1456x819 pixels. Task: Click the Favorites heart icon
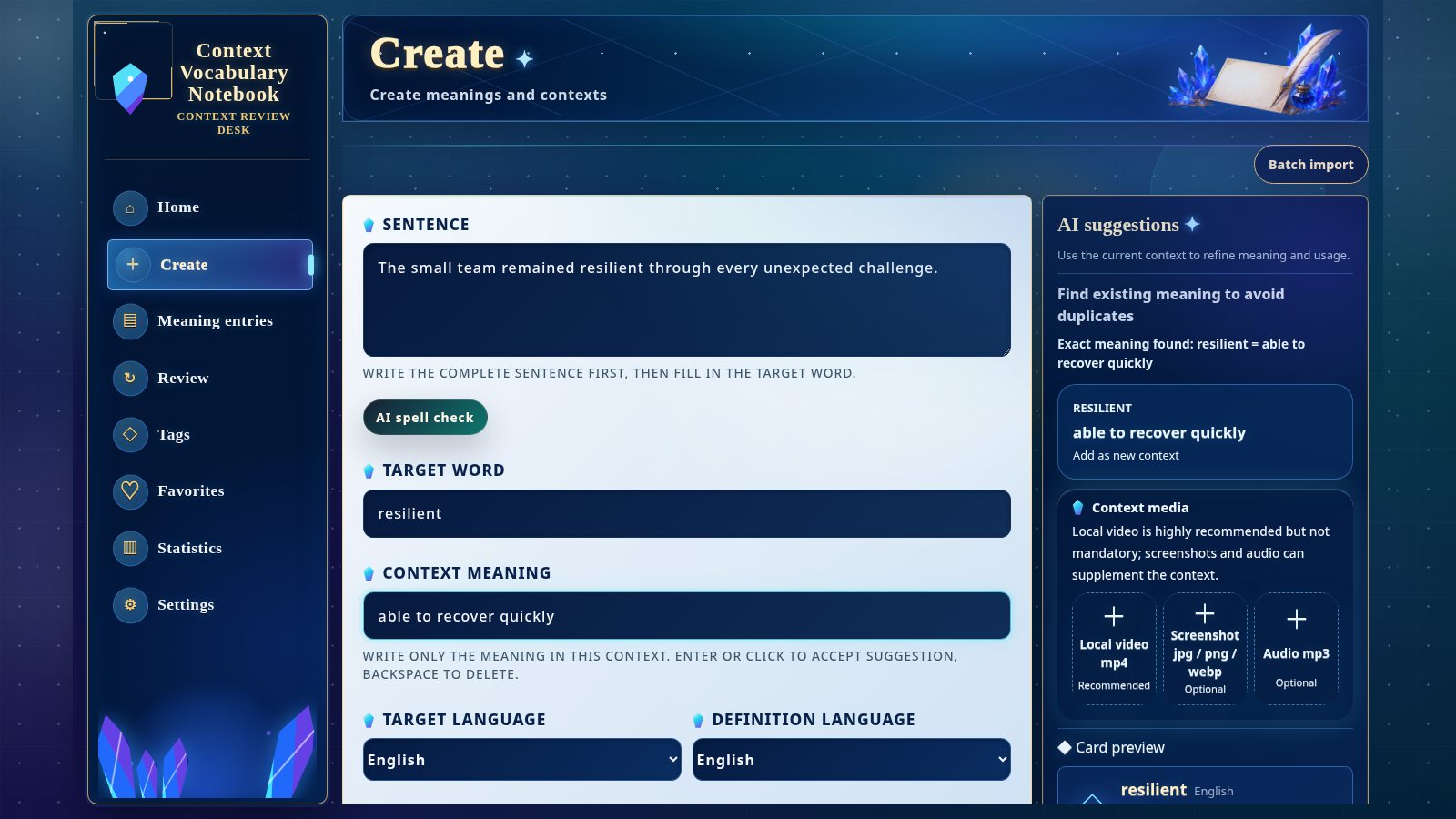point(130,491)
